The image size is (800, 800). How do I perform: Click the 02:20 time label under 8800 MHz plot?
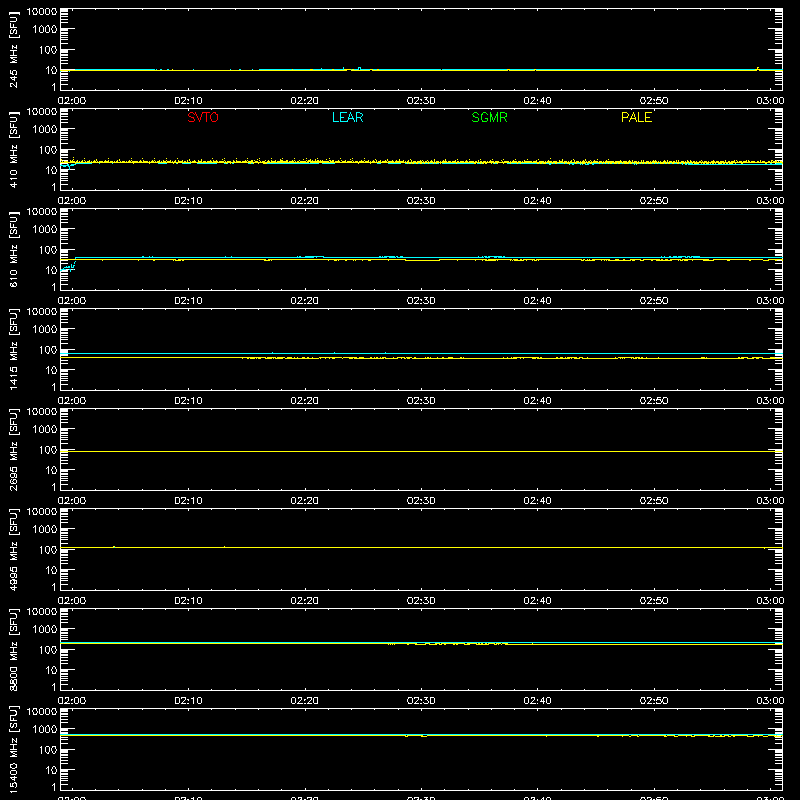(x=305, y=701)
